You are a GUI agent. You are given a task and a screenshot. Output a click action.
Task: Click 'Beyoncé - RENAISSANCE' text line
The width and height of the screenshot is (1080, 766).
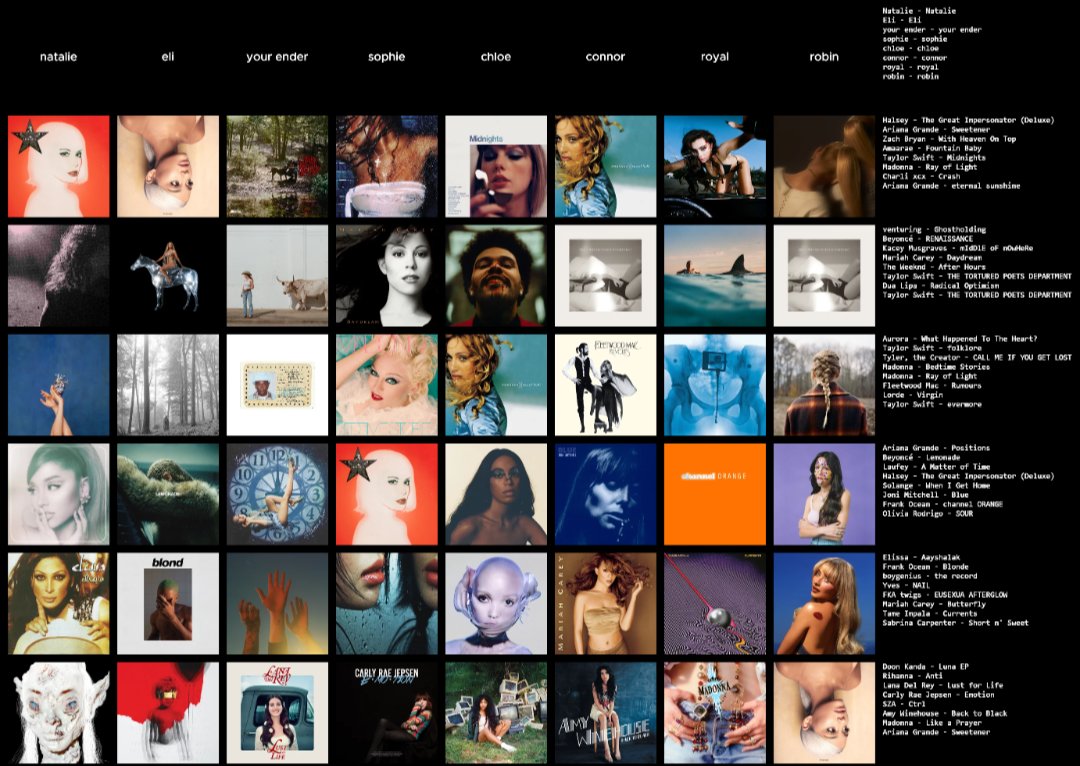point(928,238)
